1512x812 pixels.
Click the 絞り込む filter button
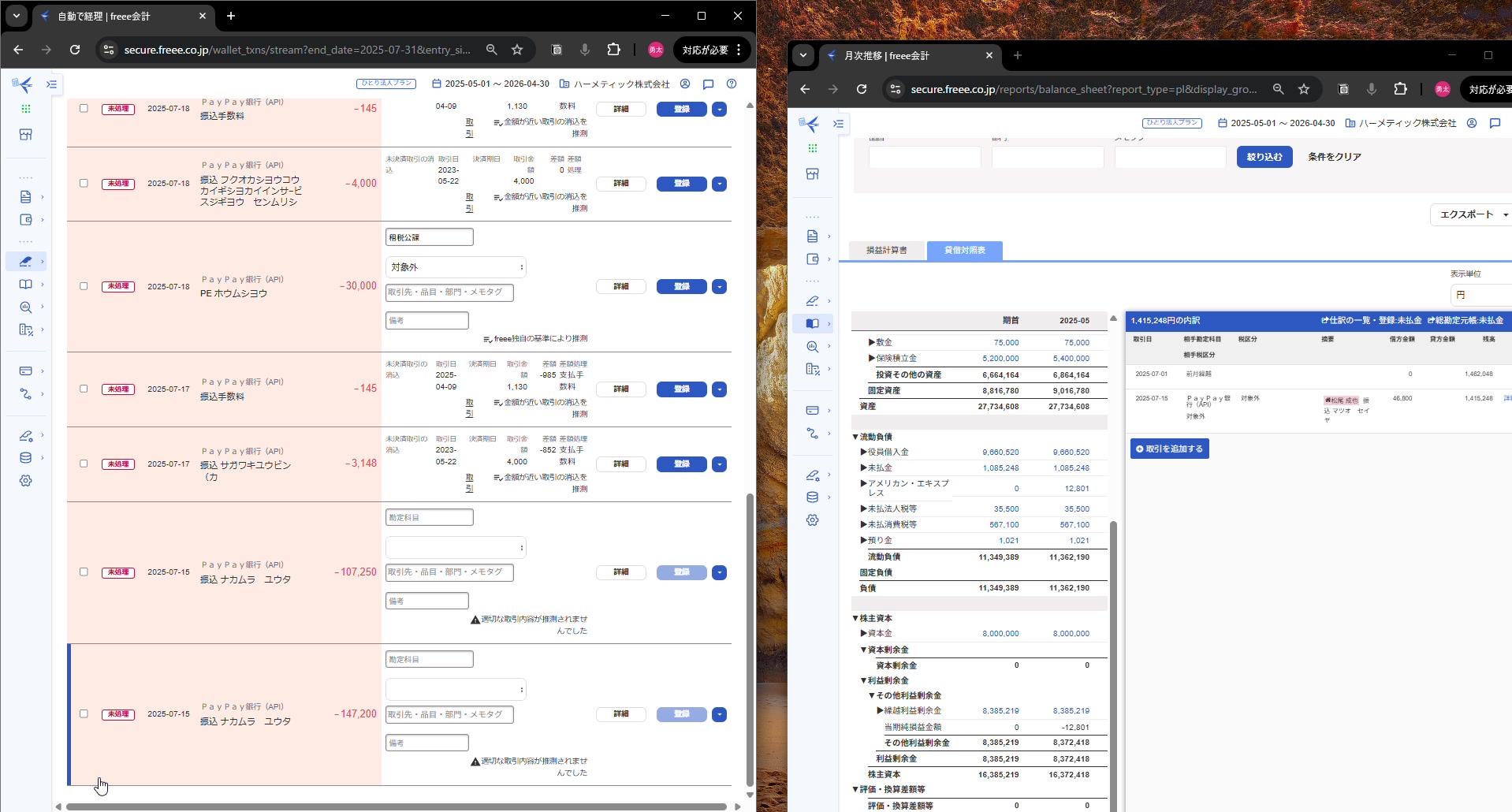(1264, 157)
